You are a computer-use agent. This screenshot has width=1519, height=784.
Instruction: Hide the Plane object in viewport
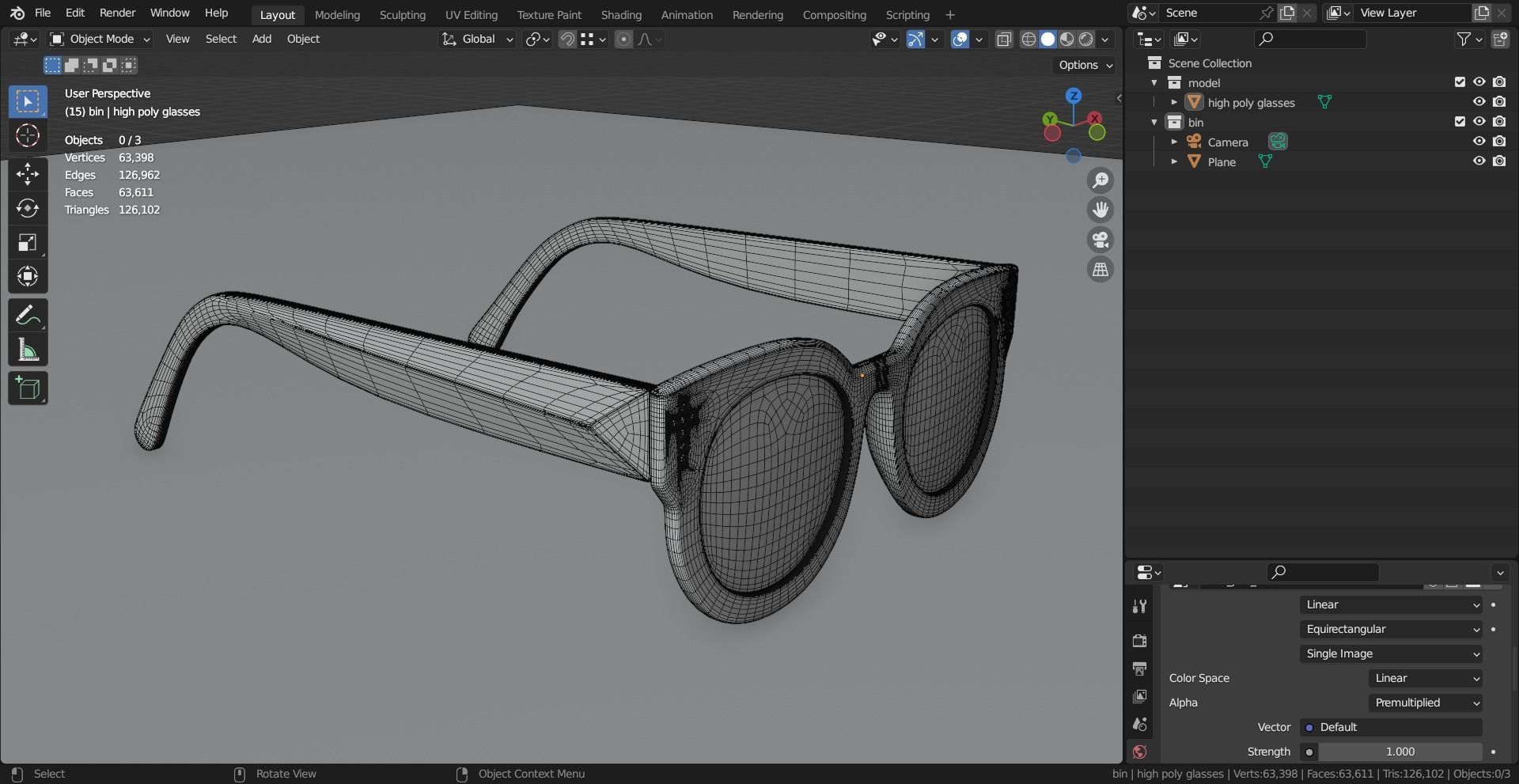click(x=1479, y=161)
